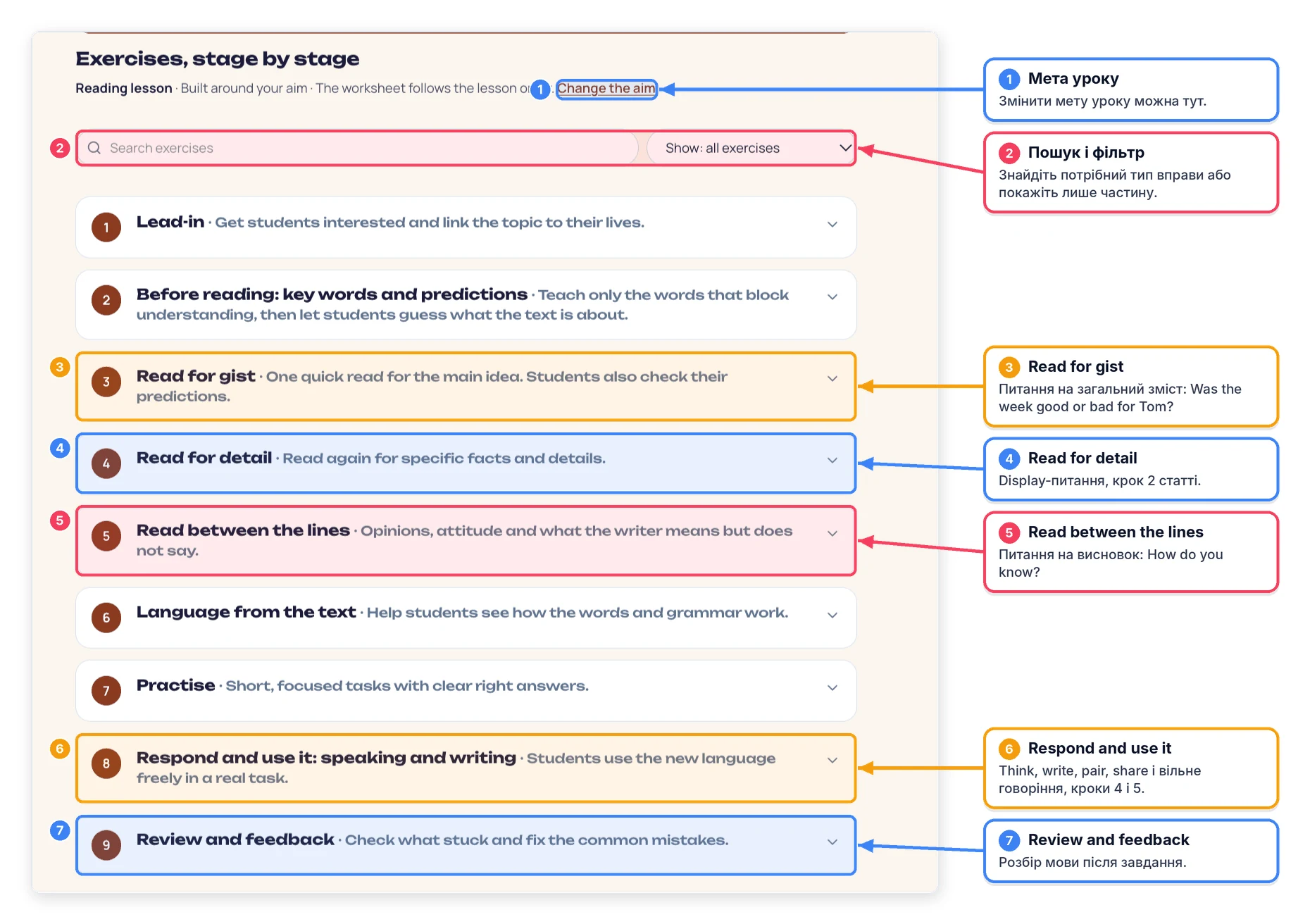Image resolution: width=1310 pixels, height=924 pixels.
Task: Click the stage 1 number badge for Lead-in
Action: [106, 227]
